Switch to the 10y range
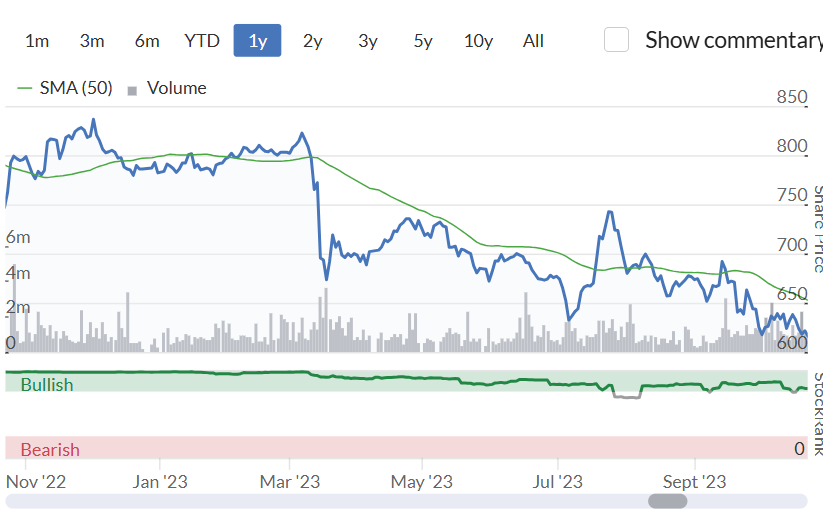 click(x=478, y=40)
